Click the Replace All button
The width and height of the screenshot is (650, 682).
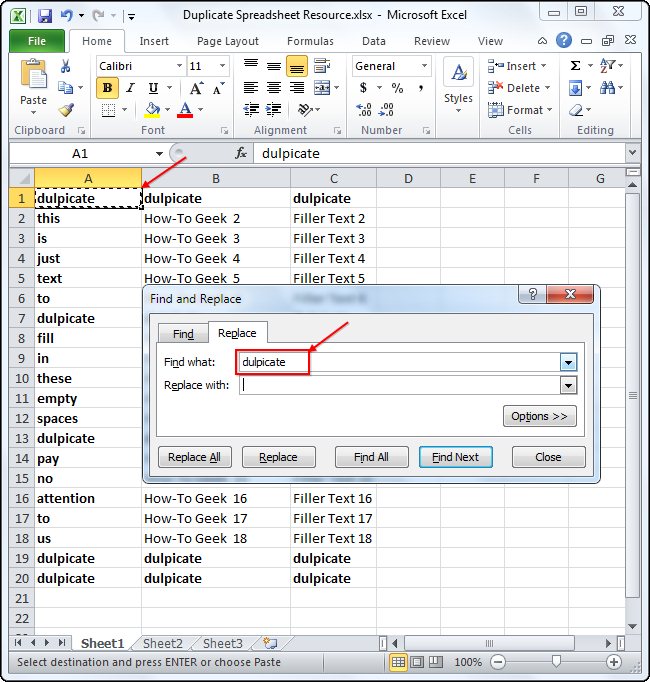194,457
